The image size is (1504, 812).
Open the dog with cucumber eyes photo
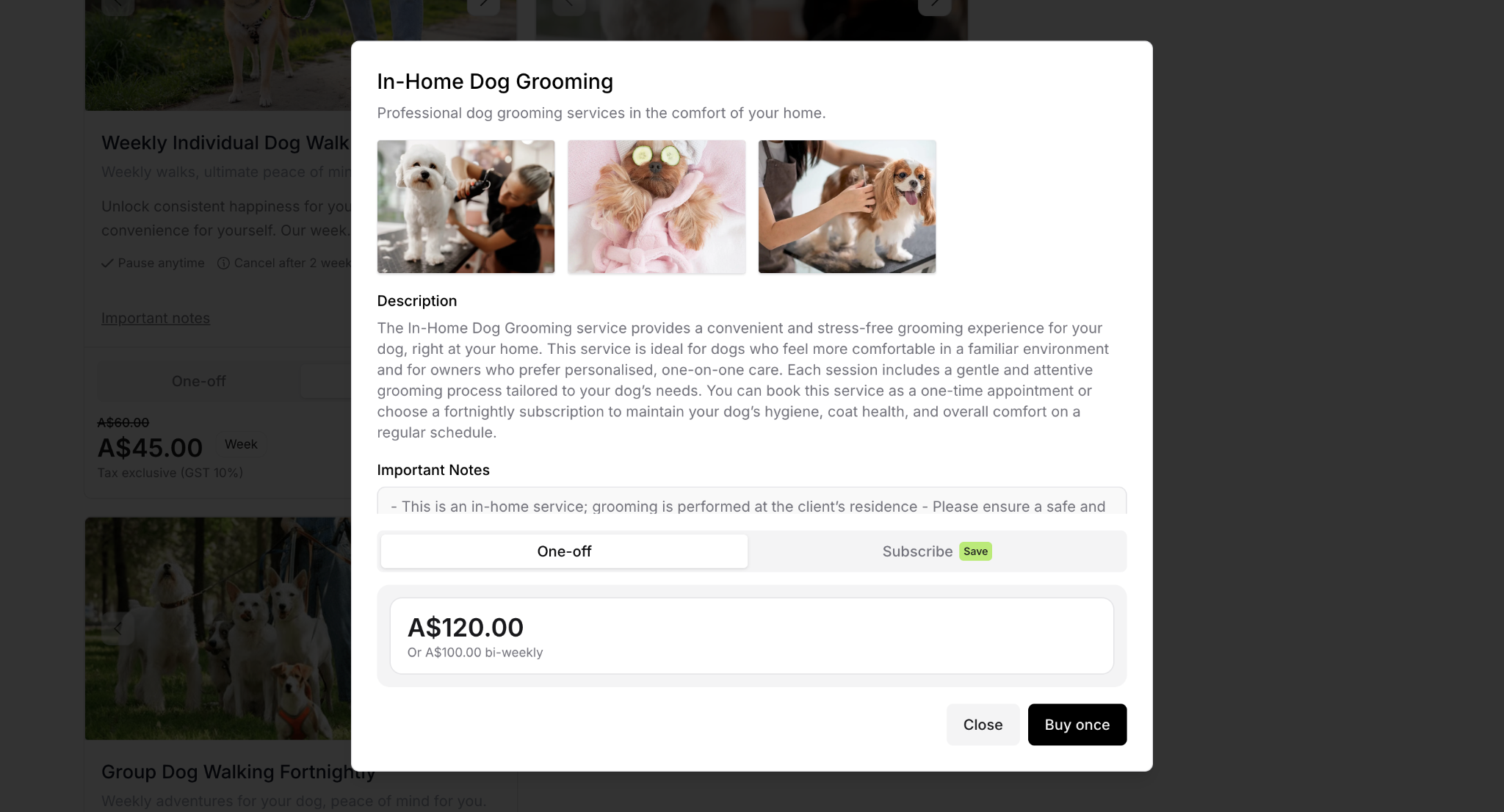(657, 207)
